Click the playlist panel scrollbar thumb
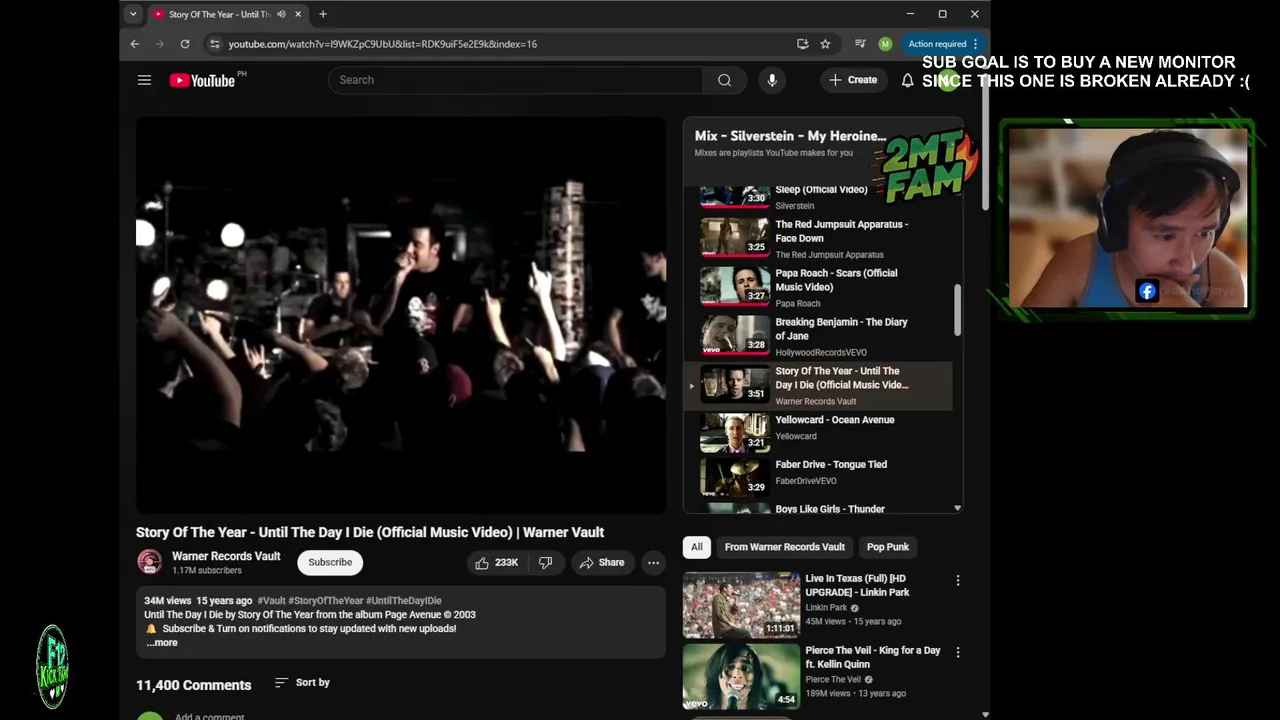This screenshot has width=1280, height=720. (957, 310)
